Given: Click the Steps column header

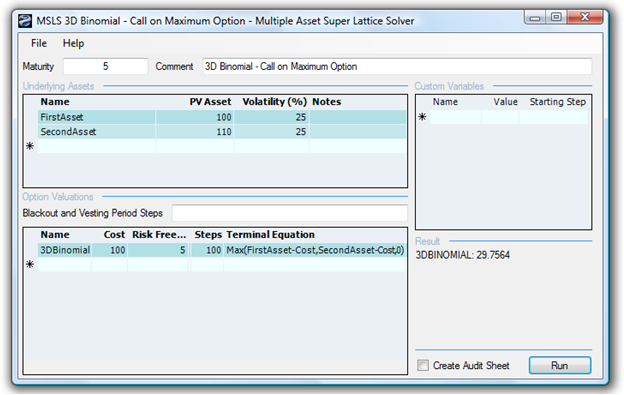Looking at the screenshot, I should tap(208, 235).
